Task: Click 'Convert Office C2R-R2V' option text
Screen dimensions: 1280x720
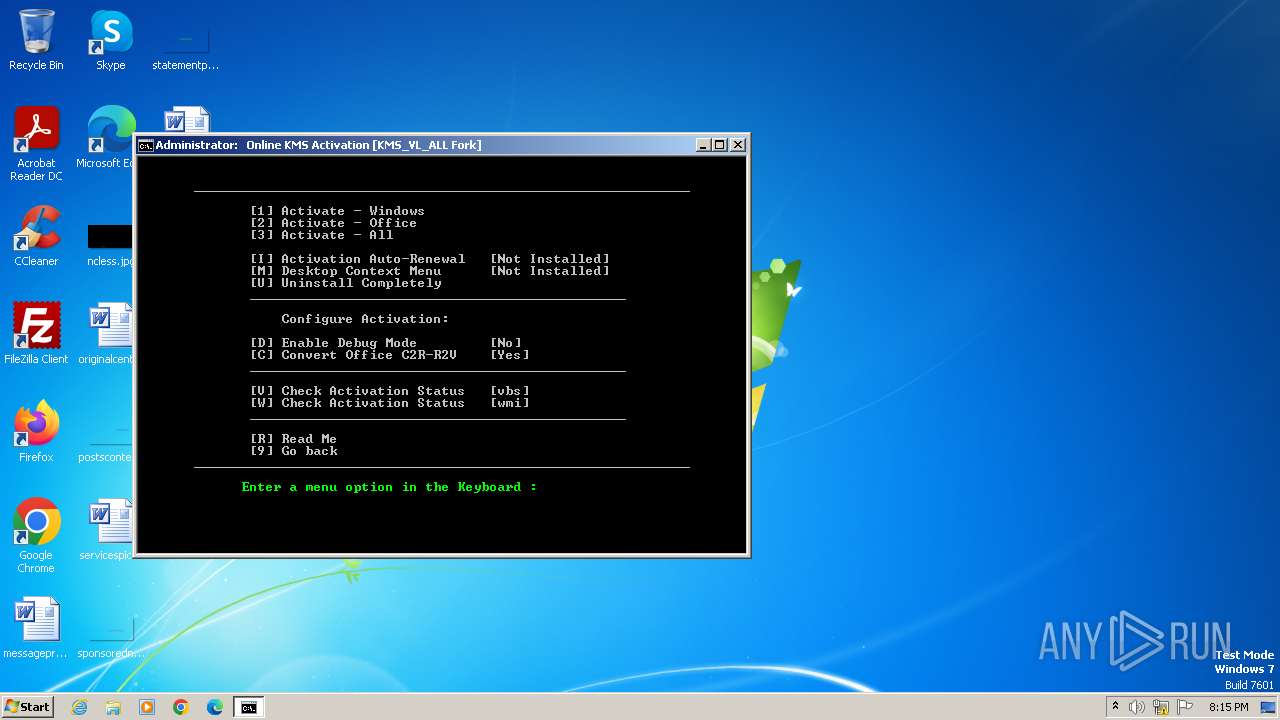Action: (x=369, y=355)
